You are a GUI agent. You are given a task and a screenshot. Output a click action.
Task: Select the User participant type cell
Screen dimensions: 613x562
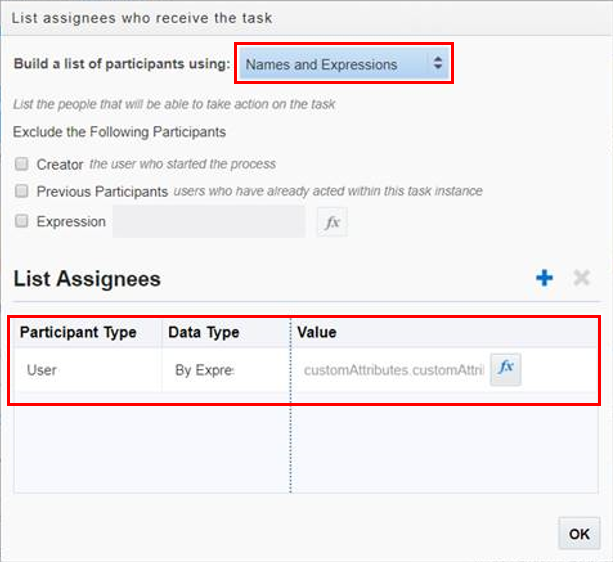pyautogui.click(x=42, y=370)
